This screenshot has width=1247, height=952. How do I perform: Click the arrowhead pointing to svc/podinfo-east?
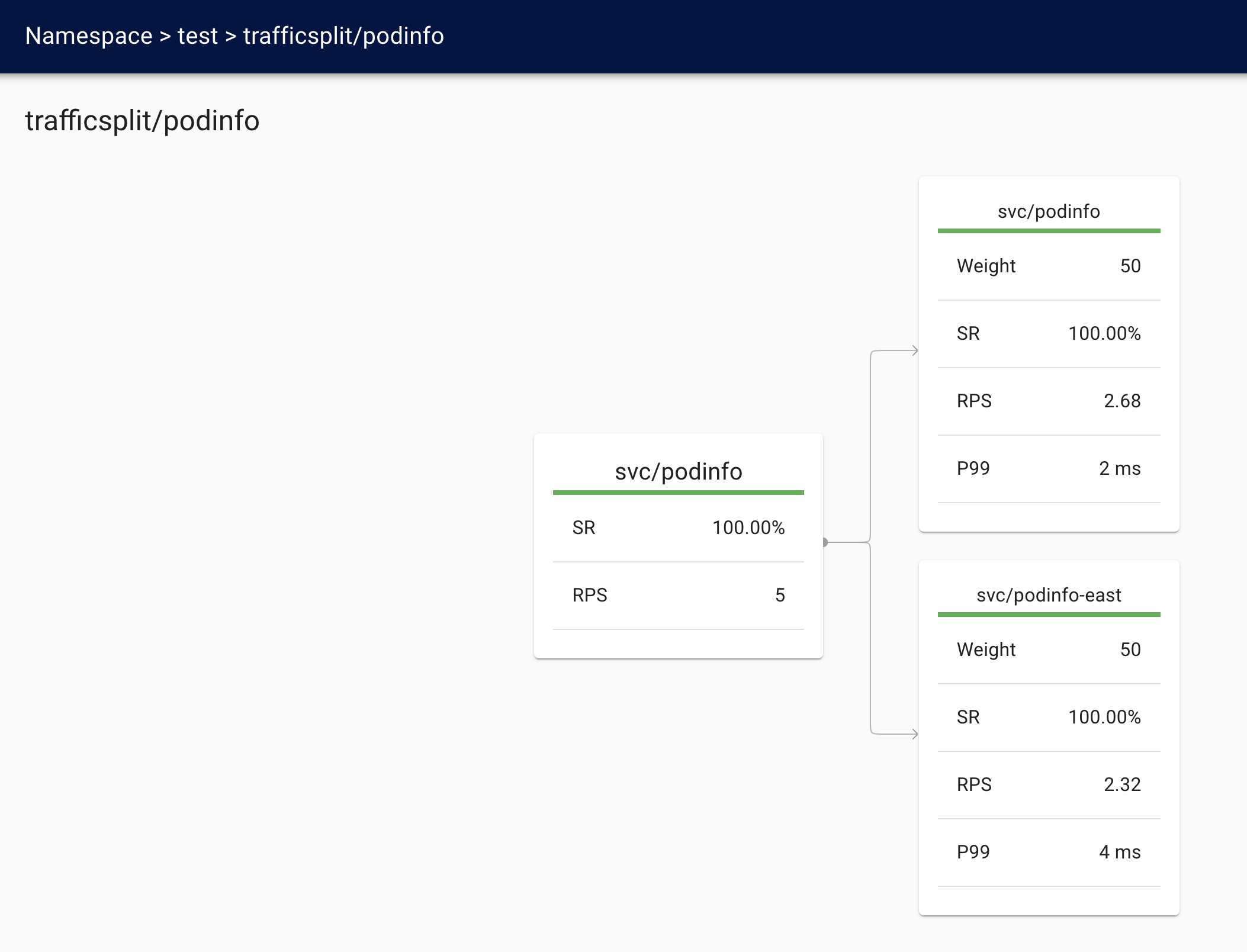pyautogui.click(x=914, y=734)
